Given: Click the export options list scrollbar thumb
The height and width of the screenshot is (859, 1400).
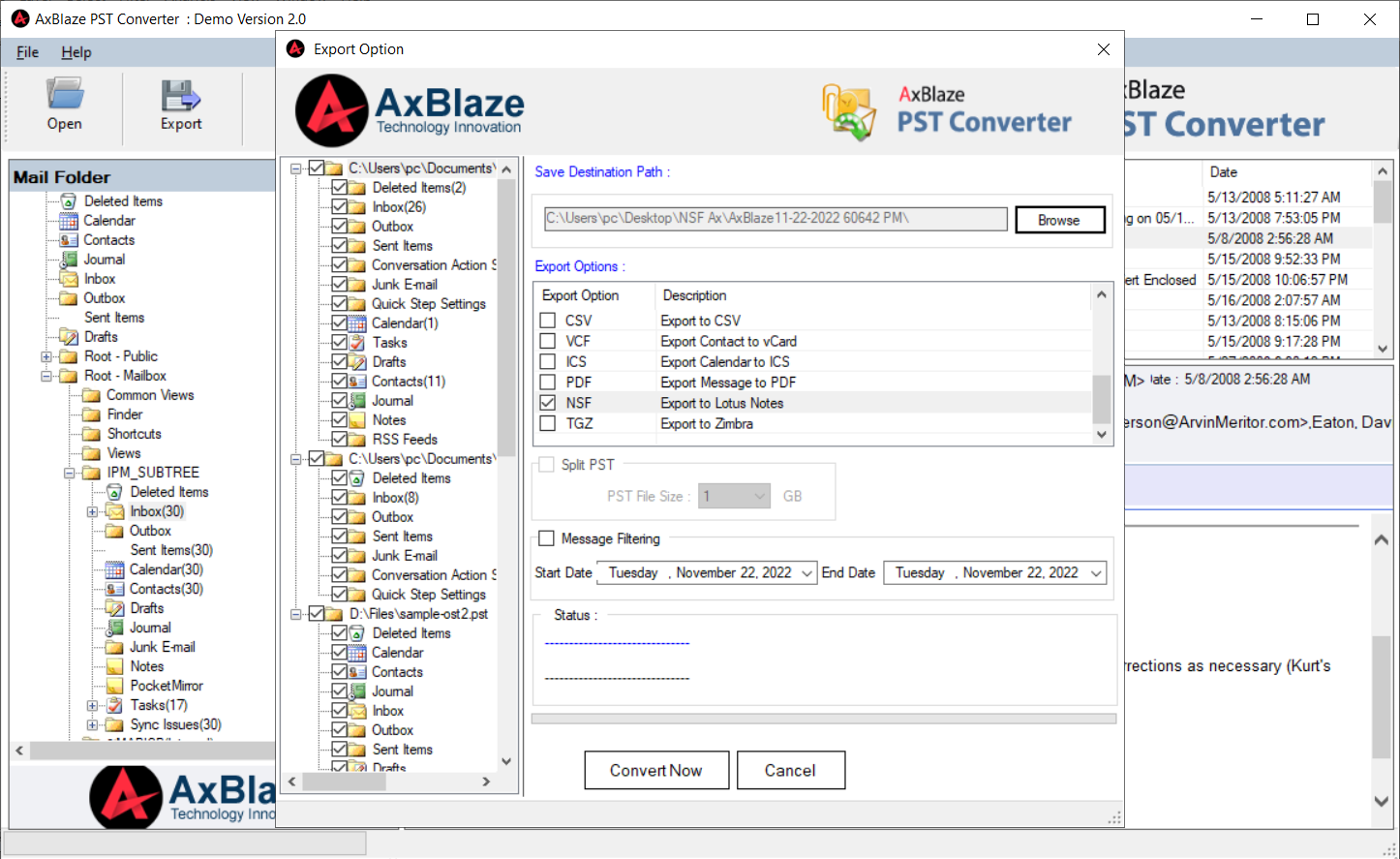Looking at the screenshot, I should click(x=1102, y=399).
